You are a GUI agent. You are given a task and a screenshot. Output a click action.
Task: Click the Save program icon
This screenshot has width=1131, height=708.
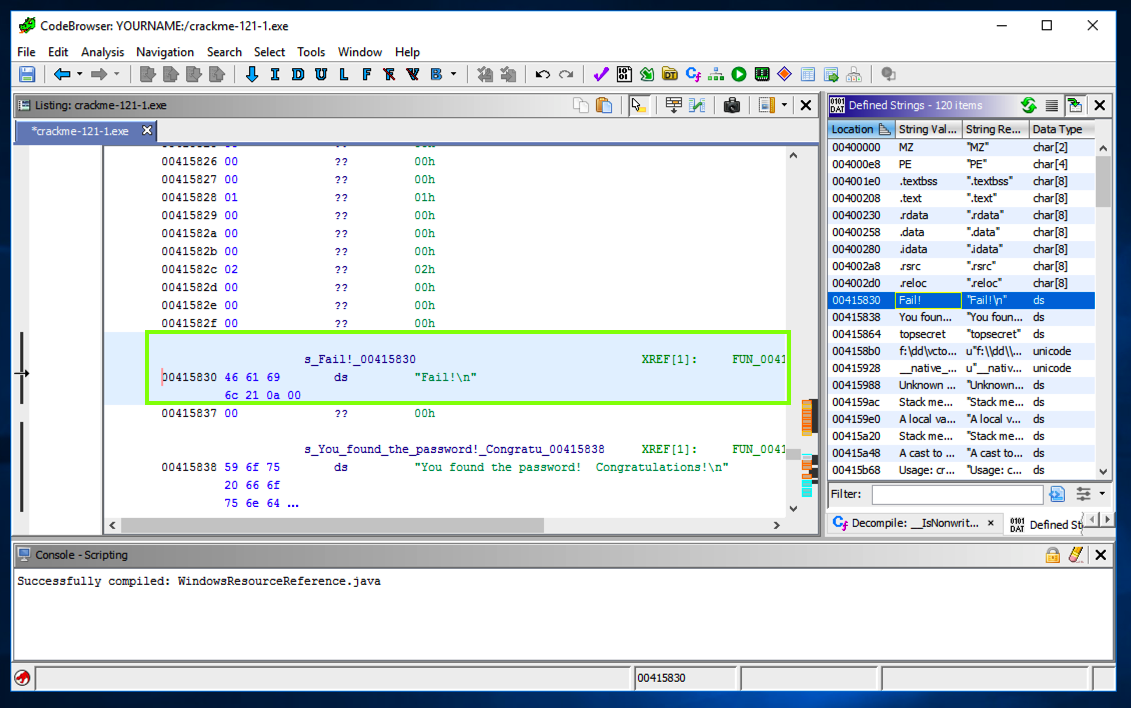27,75
